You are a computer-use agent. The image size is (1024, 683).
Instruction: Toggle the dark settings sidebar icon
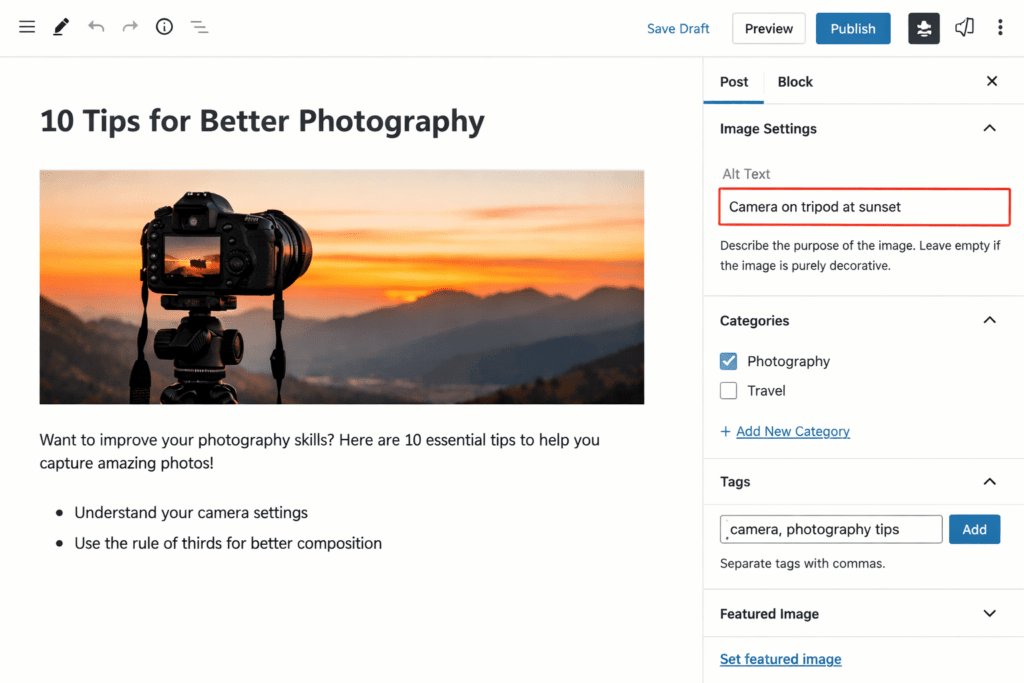(x=924, y=29)
